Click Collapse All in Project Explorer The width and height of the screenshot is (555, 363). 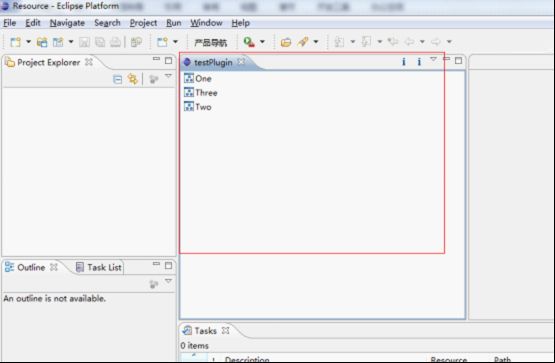point(118,79)
